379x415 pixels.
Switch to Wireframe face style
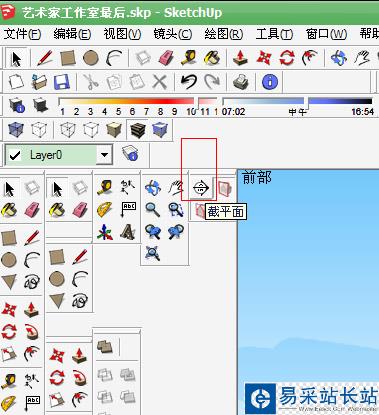point(68,129)
